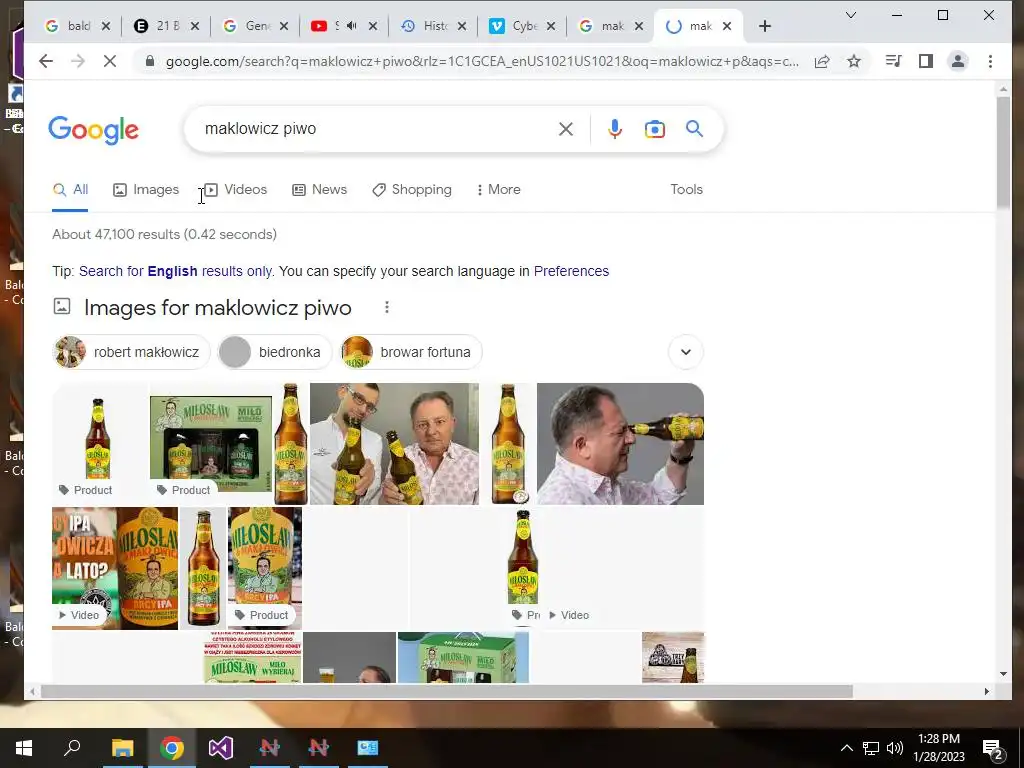The height and width of the screenshot is (768, 1024).
Task: Mute the YouTube tab via speaker icon
Action: point(352,26)
